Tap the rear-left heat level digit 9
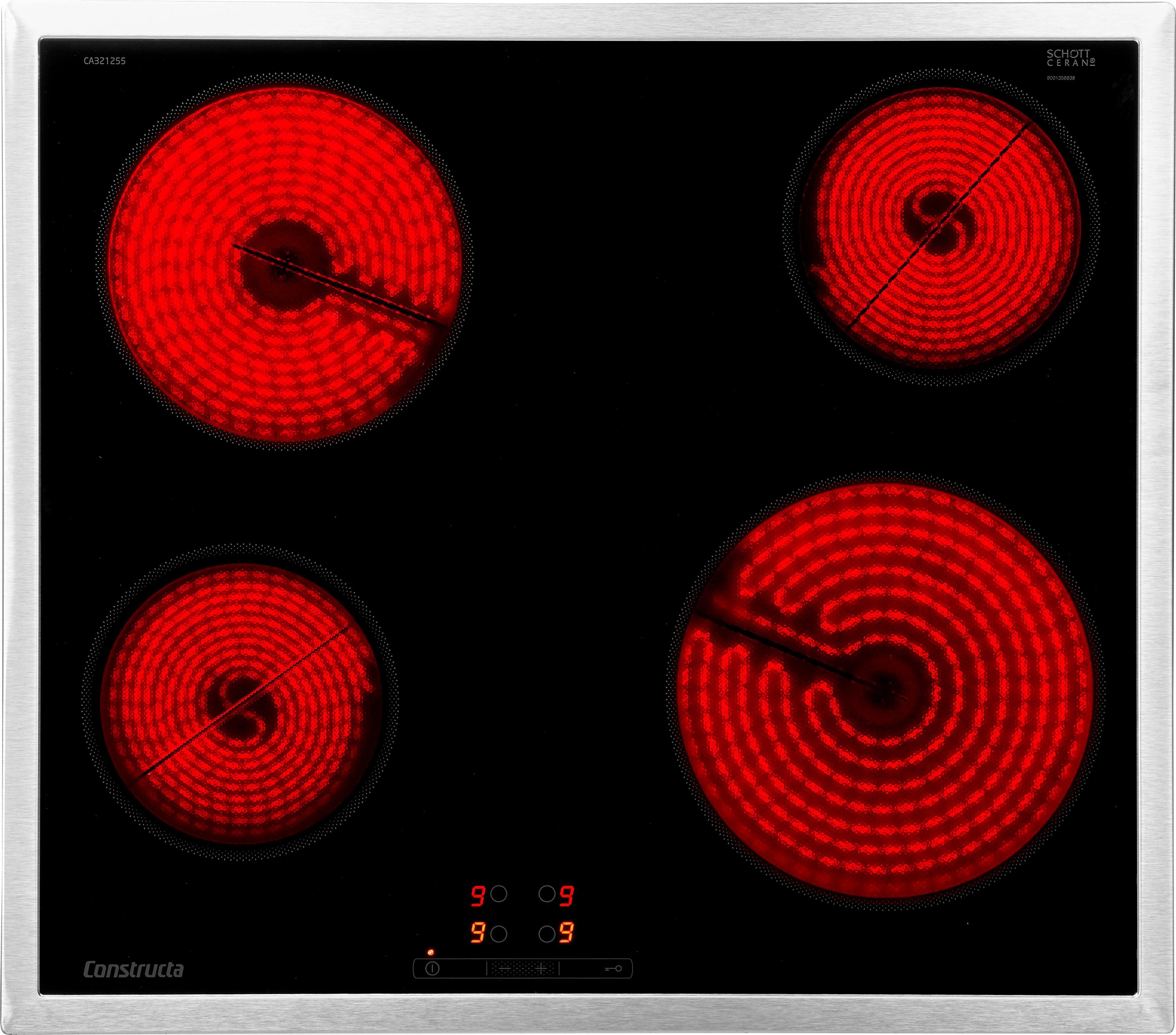Screen dimensions: 1176x1035 [478, 896]
